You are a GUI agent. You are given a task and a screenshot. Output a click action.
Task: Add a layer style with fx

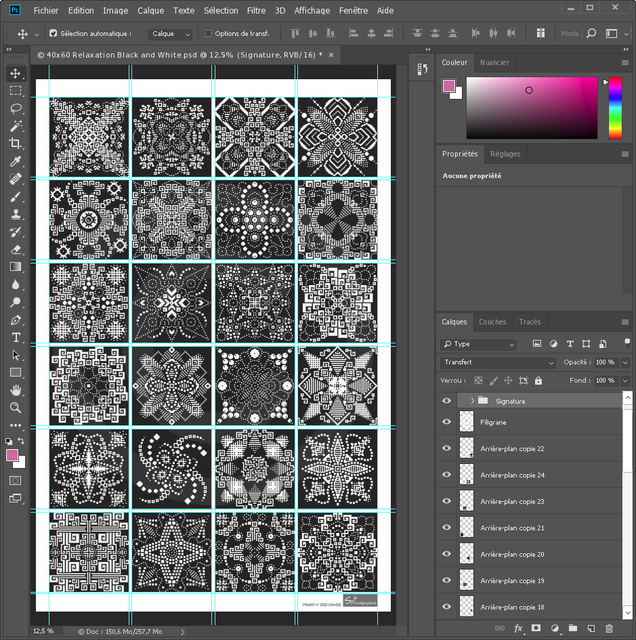tap(518, 628)
